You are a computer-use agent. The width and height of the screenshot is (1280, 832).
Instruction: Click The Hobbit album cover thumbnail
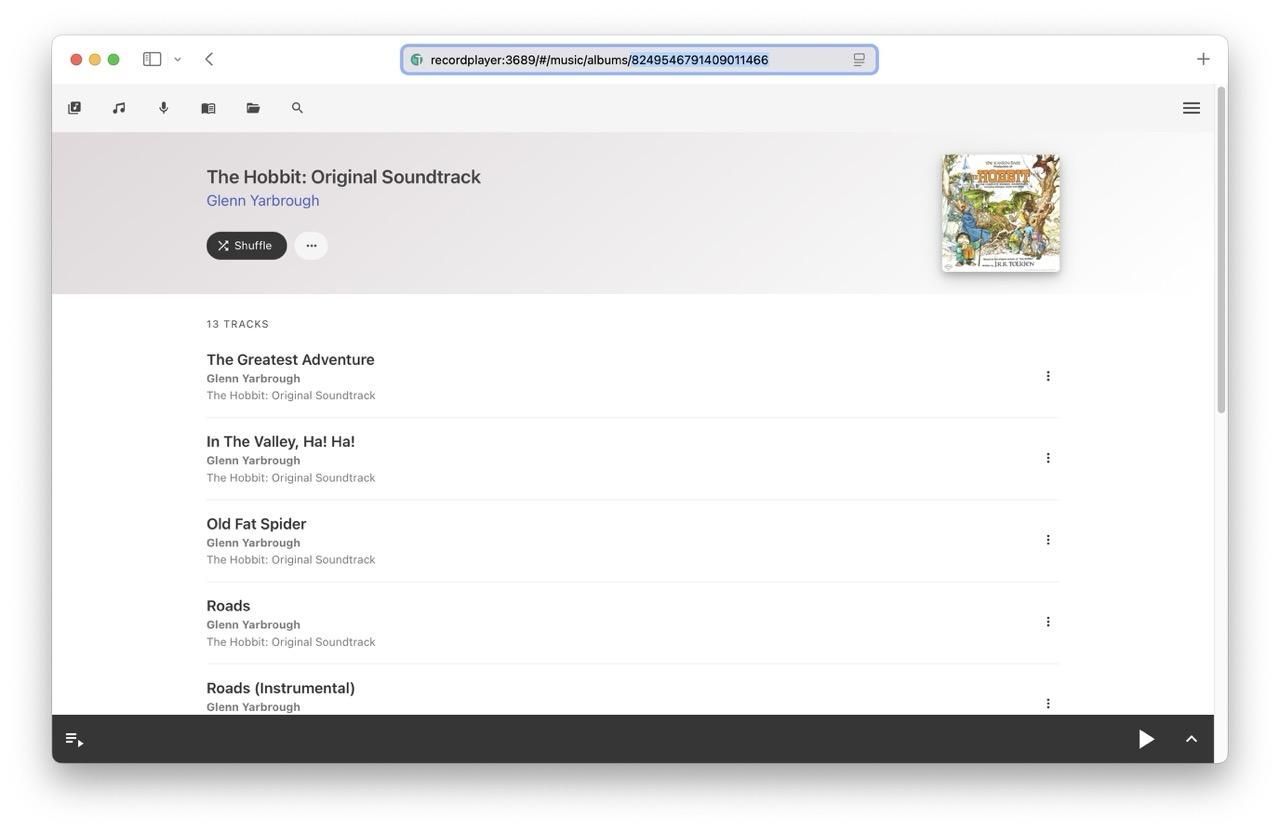(x=1001, y=213)
